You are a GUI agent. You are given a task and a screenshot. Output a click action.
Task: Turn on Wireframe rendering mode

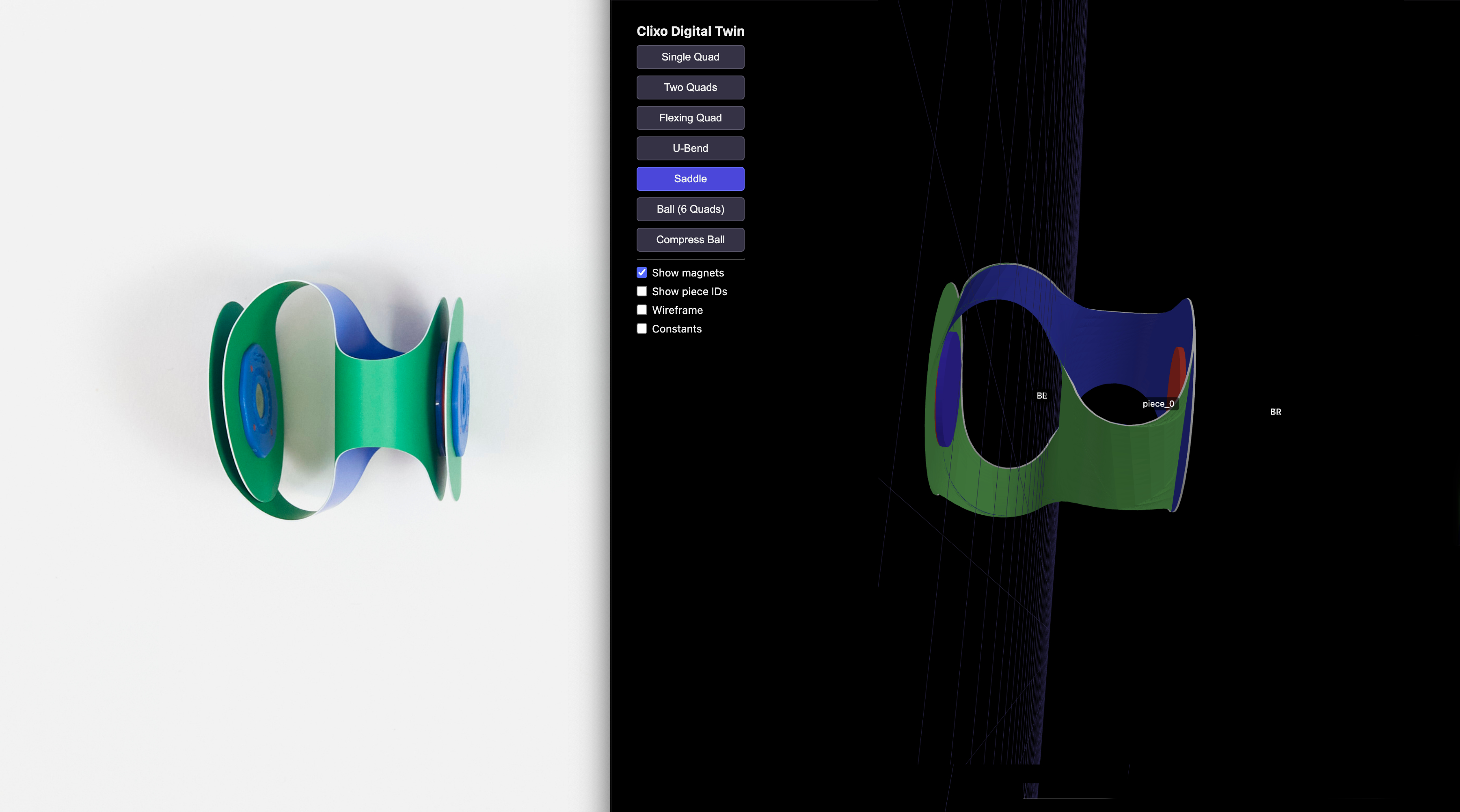(641, 310)
